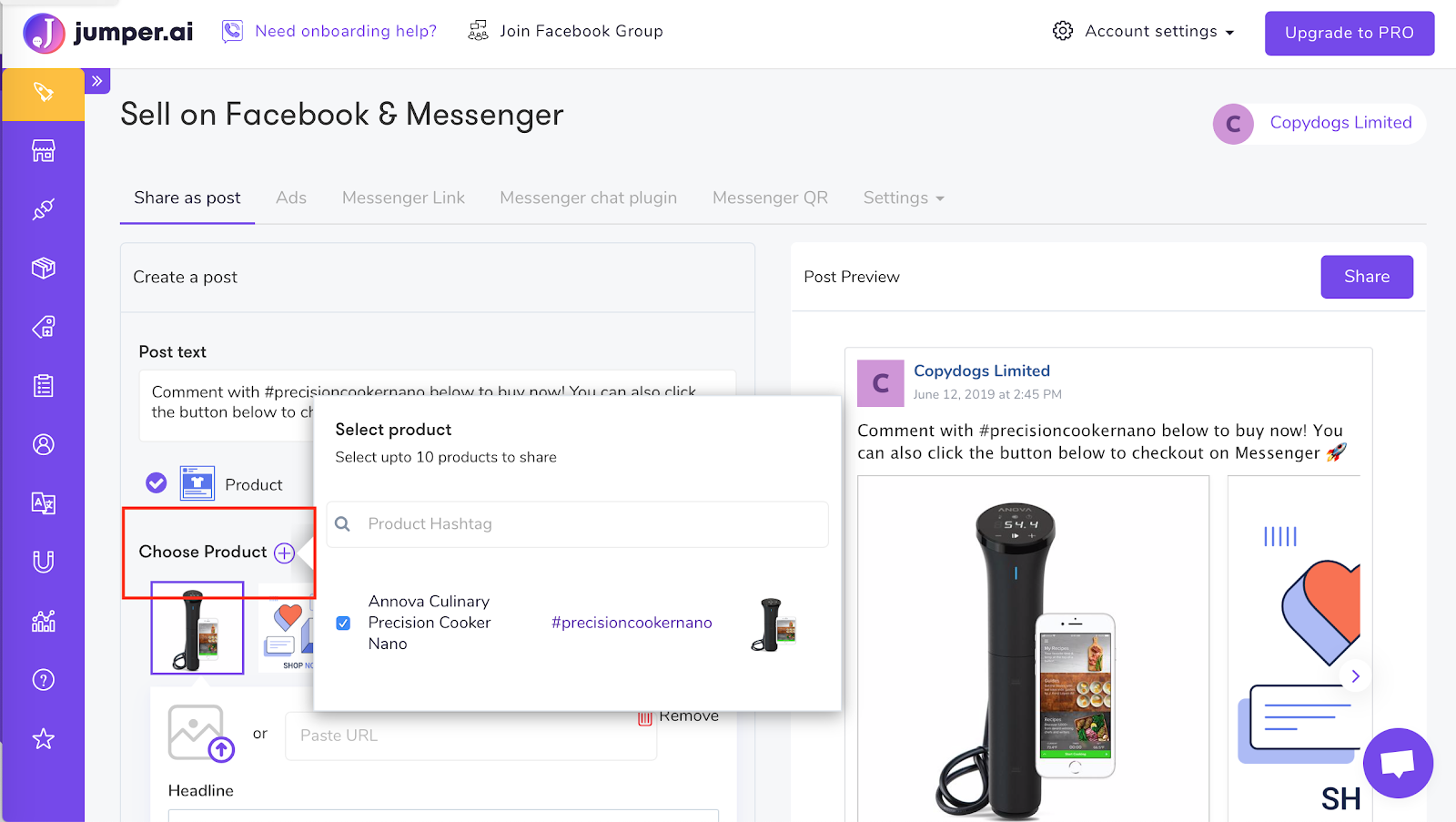
Task: Toggle the Product radio check
Action: (x=157, y=482)
